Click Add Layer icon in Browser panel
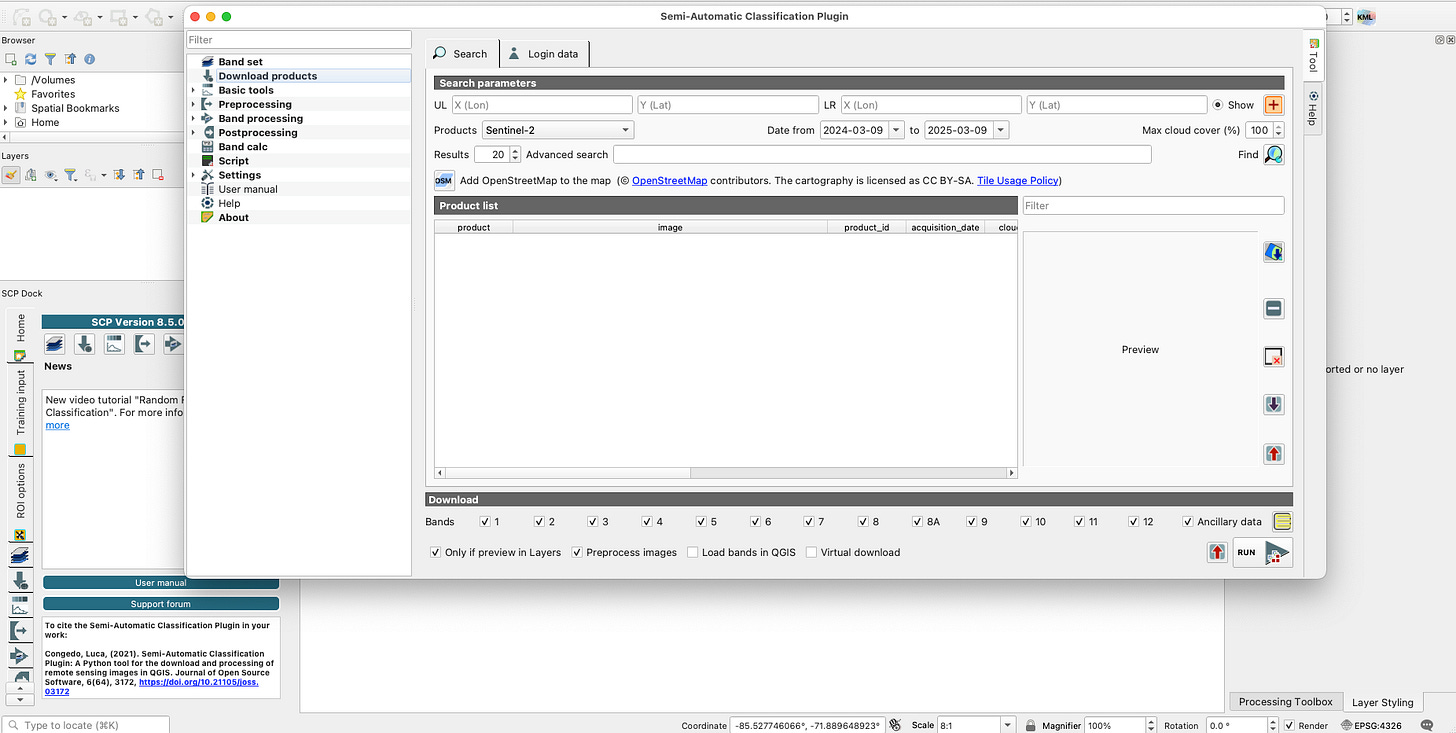 click(11, 60)
